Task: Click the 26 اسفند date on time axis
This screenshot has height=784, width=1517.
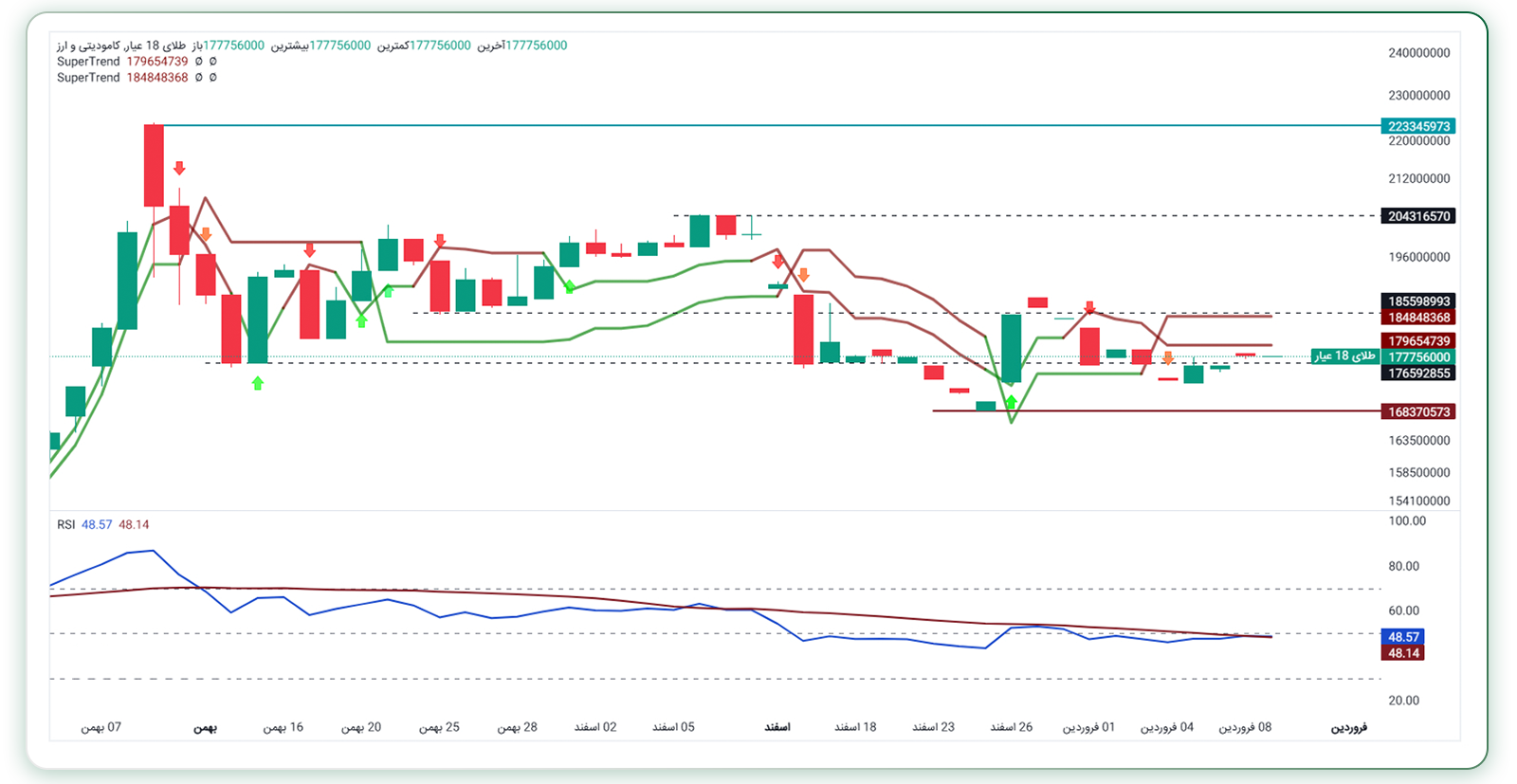Action: (x=1011, y=727)
